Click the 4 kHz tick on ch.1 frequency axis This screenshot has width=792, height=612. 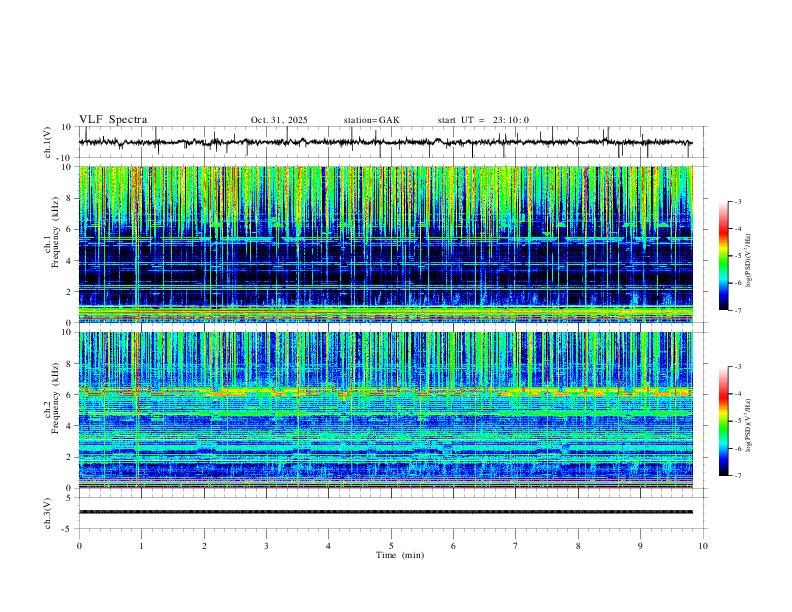tap(69, 261)
